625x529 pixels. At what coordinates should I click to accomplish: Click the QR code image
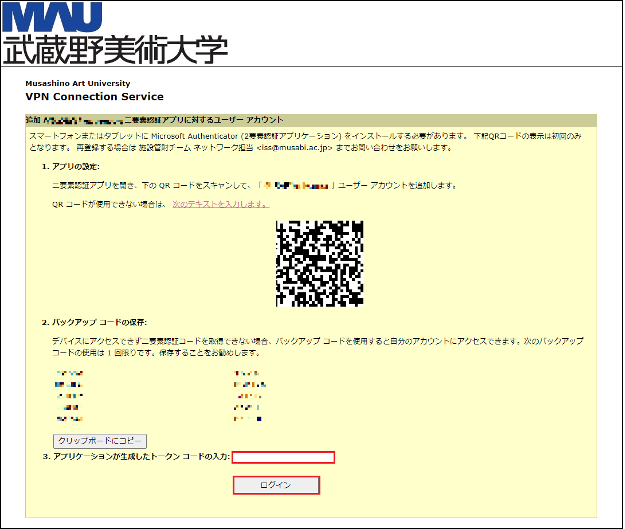[x=320, y=264]
